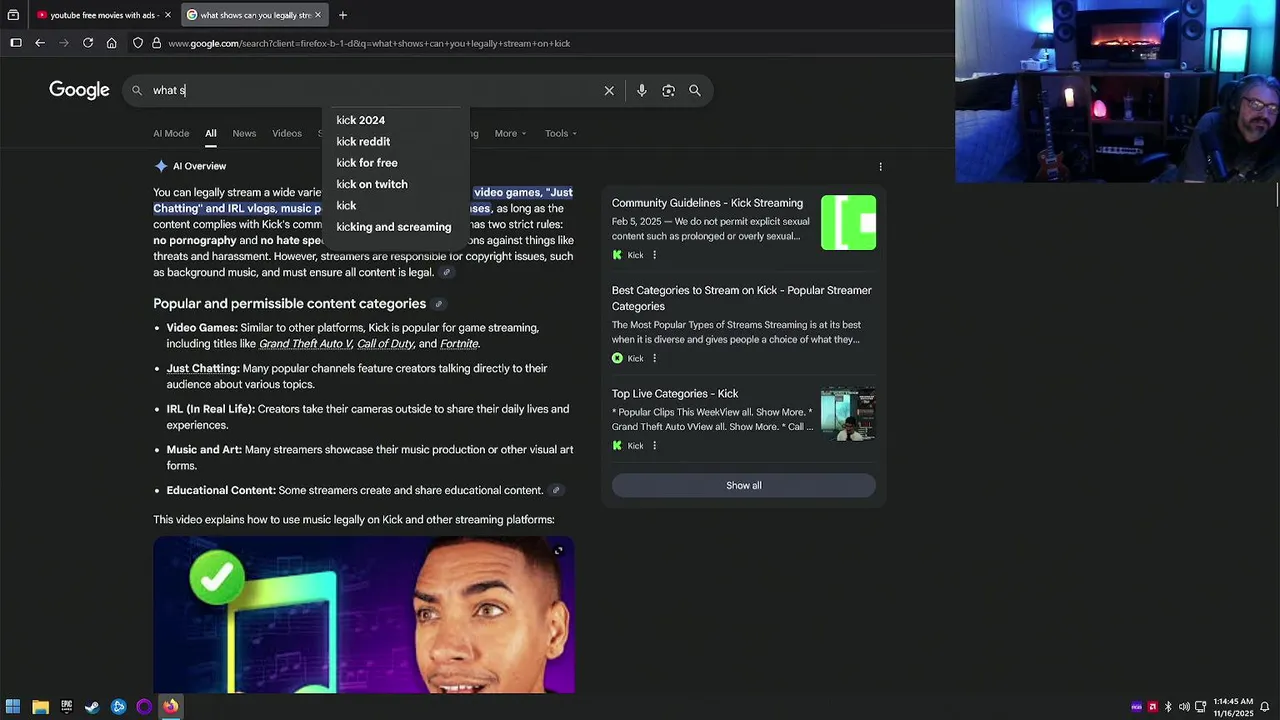Reload the current page
1280x720 pixels.
[88, 43]
